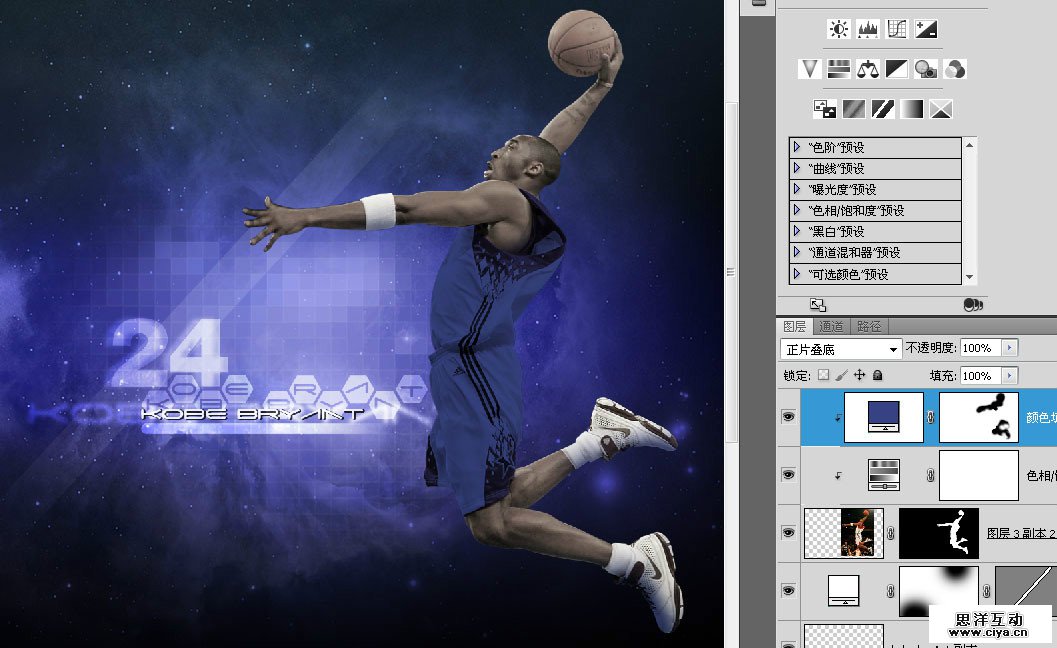This screenshot has width=1057, height=648.
Task: Select the Black & White adjustment icon
Action: tap(897, 68)
